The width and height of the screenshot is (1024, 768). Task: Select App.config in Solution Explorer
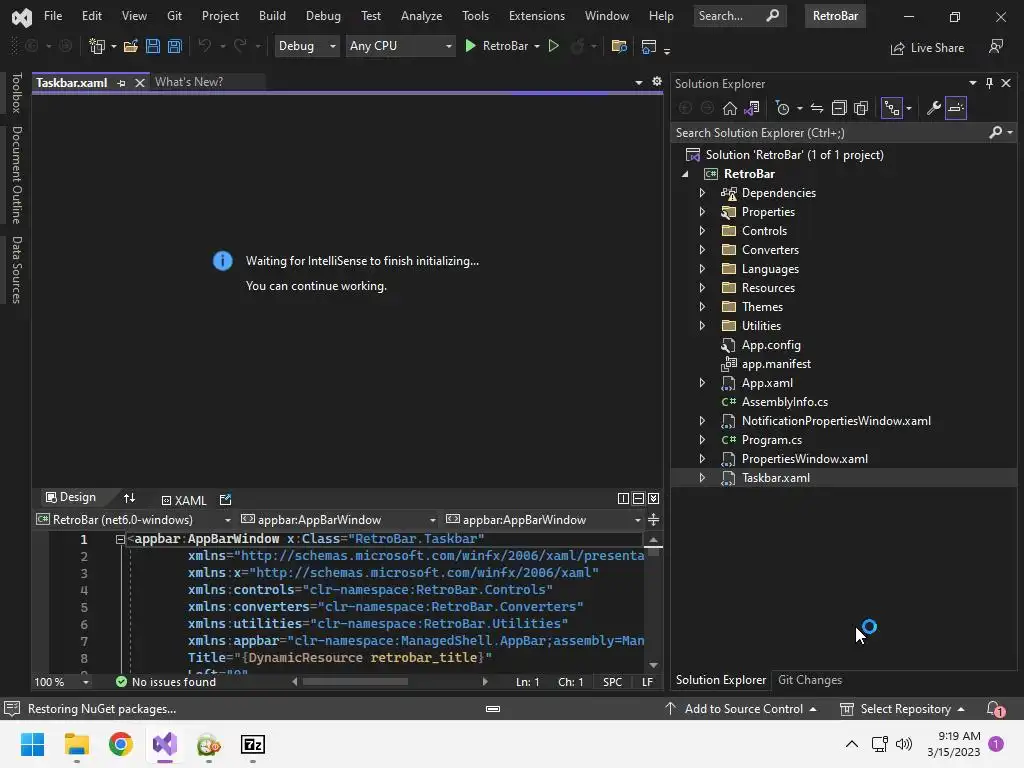tap(771, 345)
